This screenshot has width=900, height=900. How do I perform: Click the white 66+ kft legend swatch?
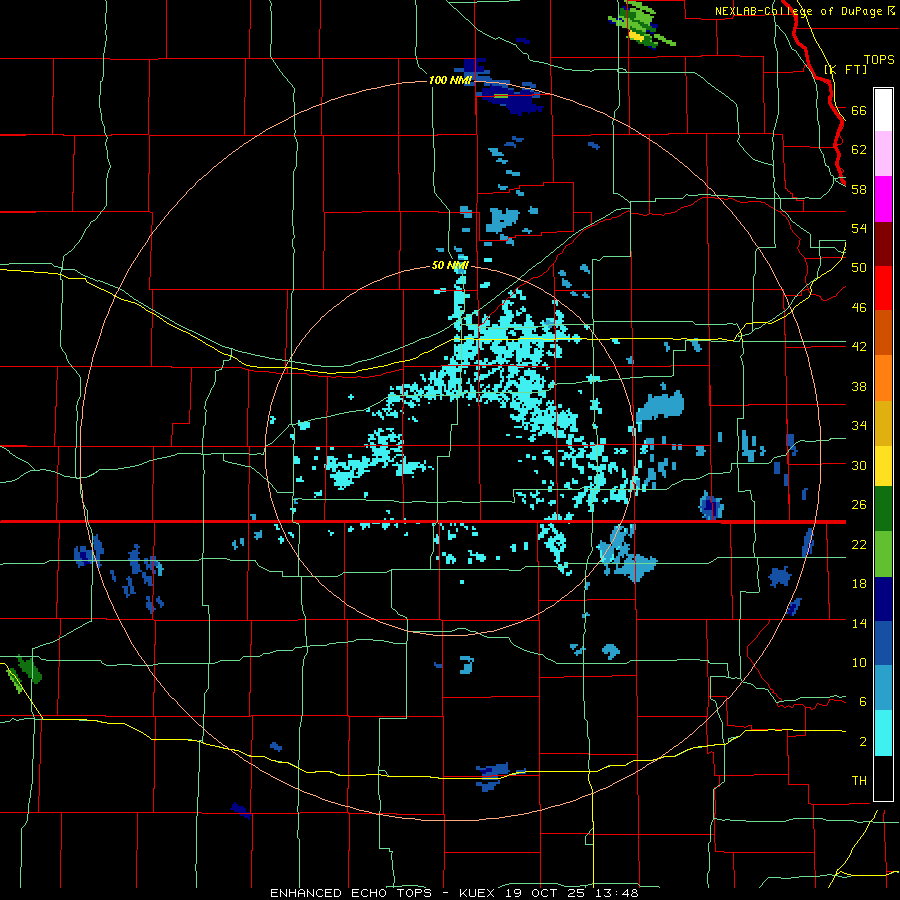(x=883, y=110)
